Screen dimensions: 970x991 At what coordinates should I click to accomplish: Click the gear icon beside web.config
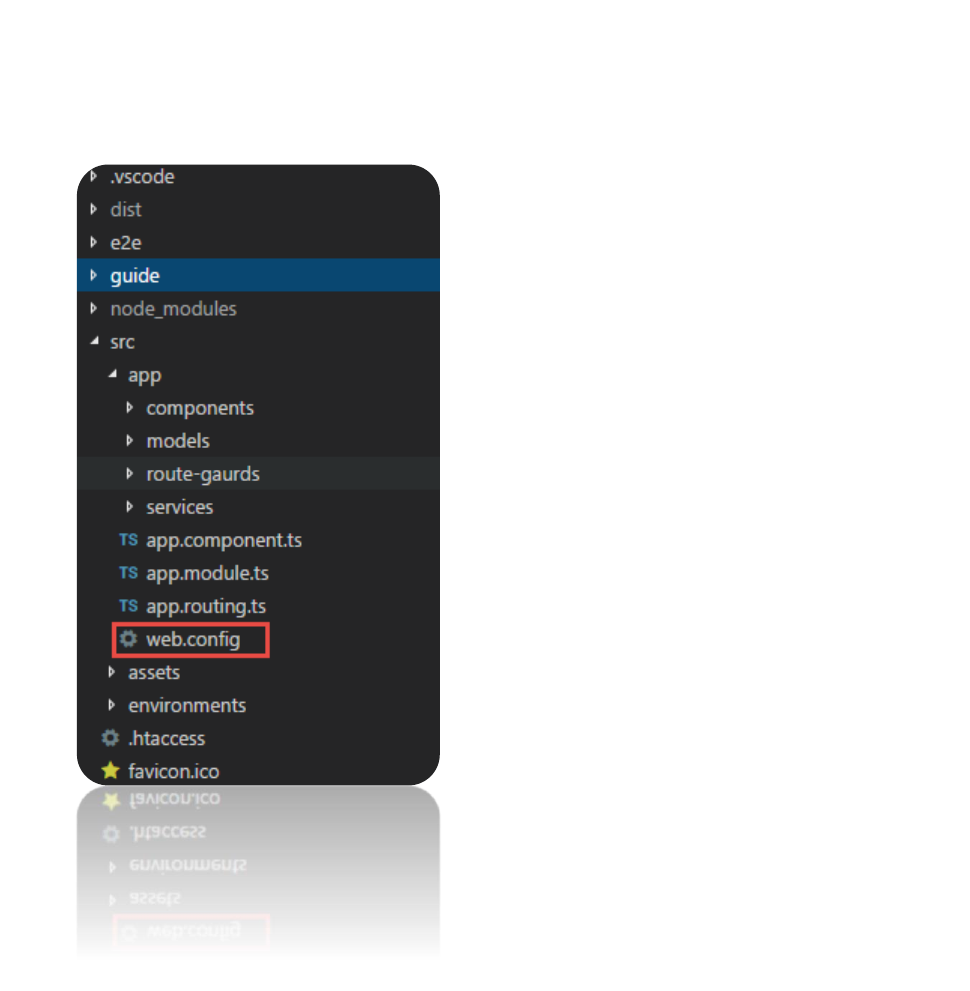click(x=128, y=639)
